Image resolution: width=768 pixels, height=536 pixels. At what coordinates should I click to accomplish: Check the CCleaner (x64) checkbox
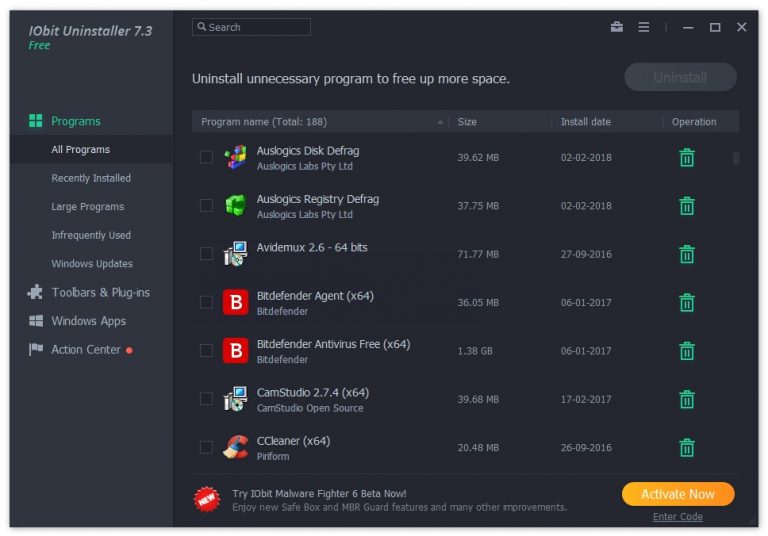[206, 447]
